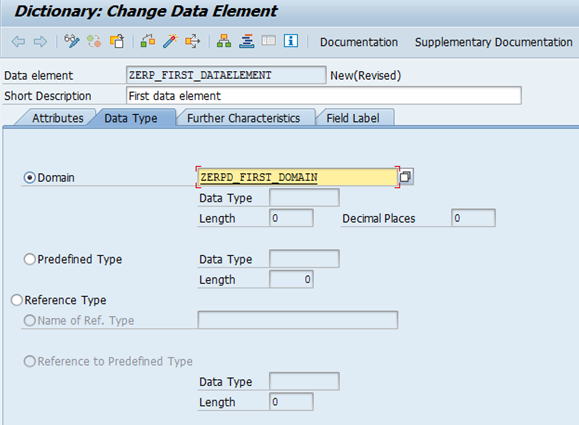The width and height of the screenshot is (579, 425).
Task: Open the Where-Used List icon
Action: [x=193, y=41]
